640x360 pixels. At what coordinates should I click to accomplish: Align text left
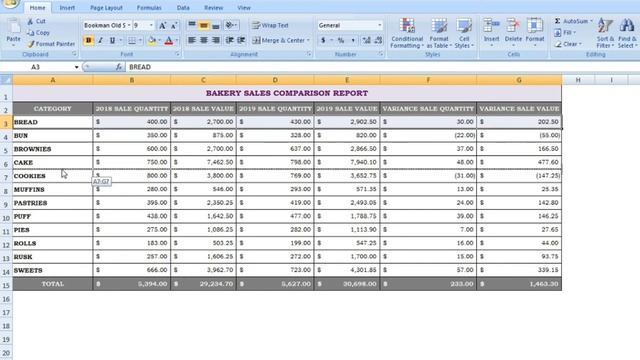tap(191, 40)
